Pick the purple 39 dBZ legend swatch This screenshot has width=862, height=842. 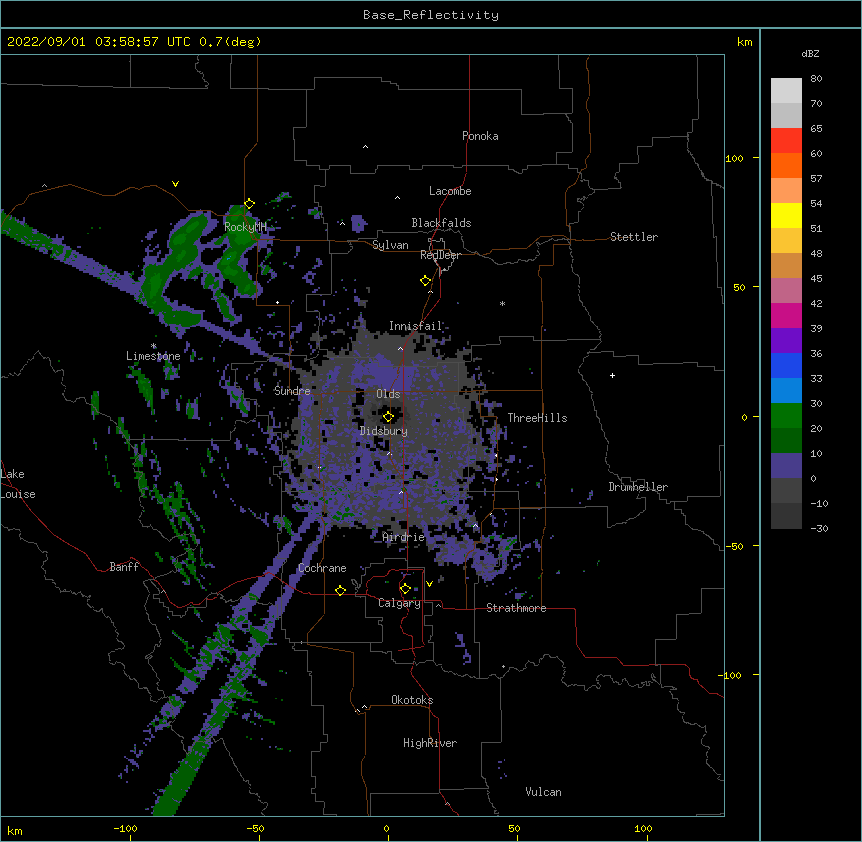786,341
